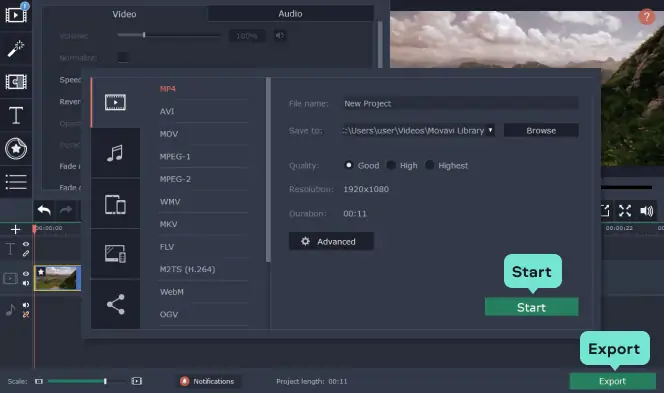Open the transitions panel icon
Viewport: 664px width, 393px height.
coord(16,81)
